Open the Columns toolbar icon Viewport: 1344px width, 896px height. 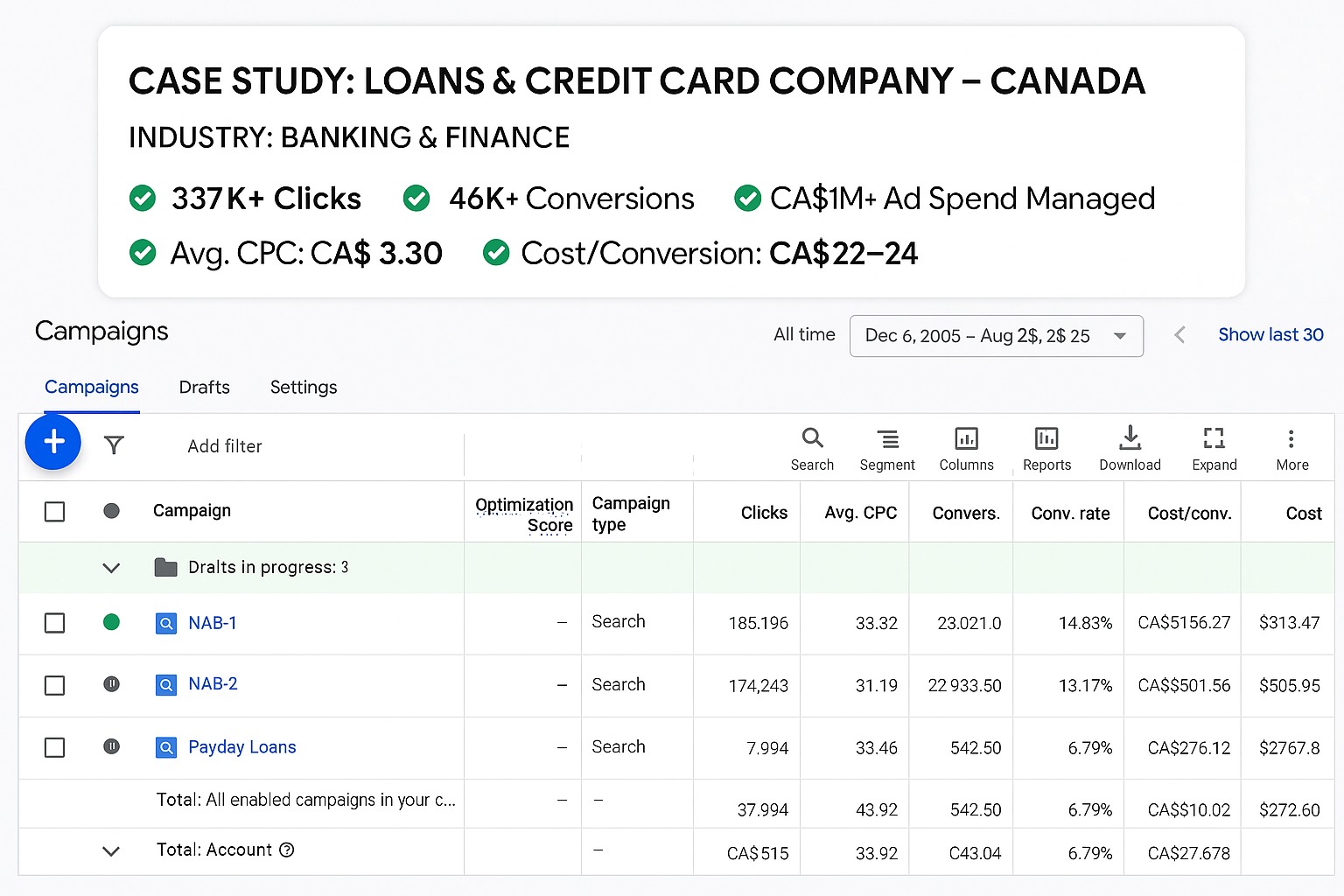click(966, 438)
